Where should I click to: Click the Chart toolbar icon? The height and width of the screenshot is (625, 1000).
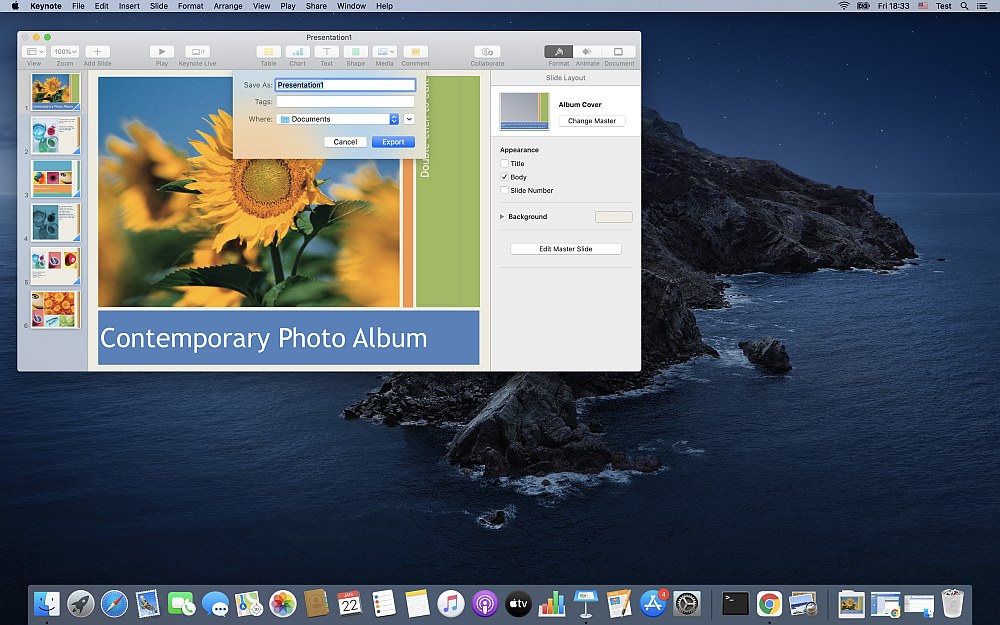pyautogui.click(x=297, y=51)
